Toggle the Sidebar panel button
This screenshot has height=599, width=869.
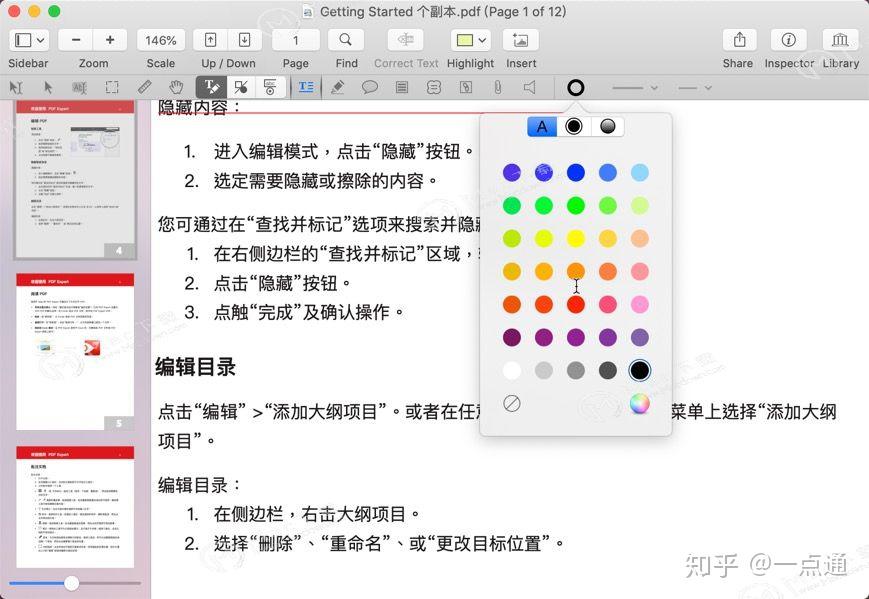[23, 40]
